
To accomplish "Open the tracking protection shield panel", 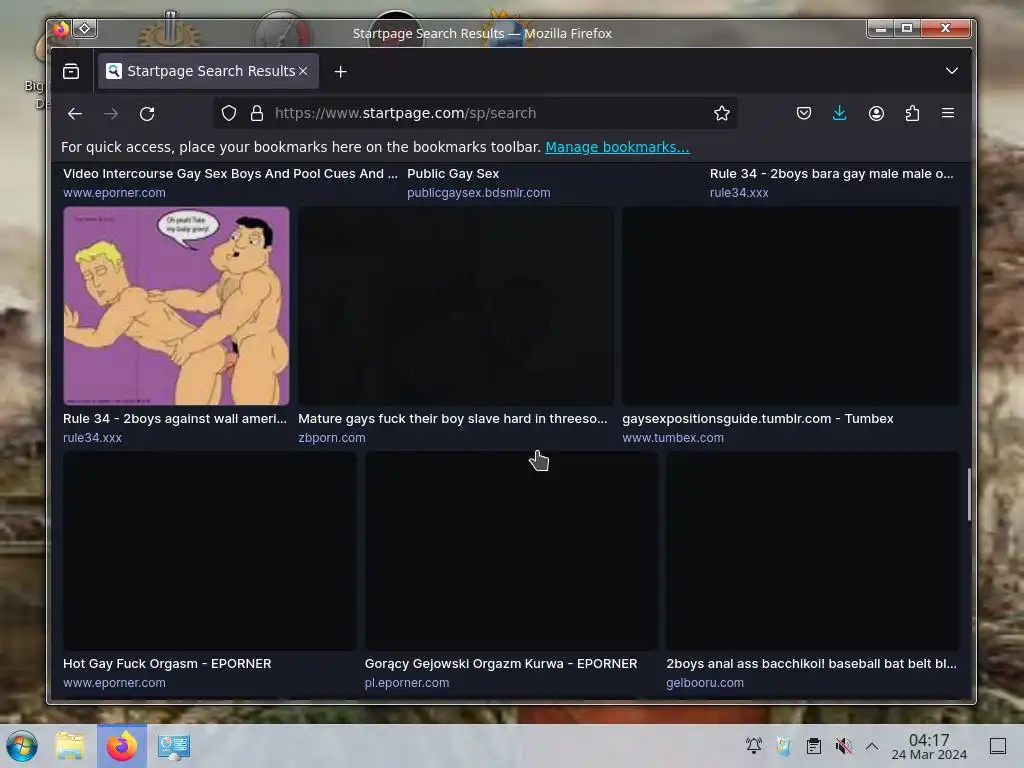I will tap(229, 114).
